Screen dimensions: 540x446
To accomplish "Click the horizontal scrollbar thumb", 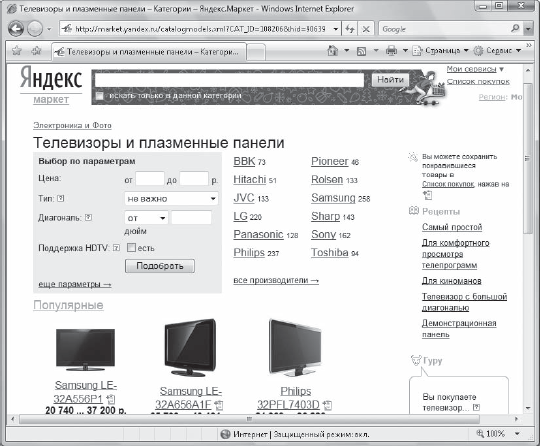I will pos(249,419).
